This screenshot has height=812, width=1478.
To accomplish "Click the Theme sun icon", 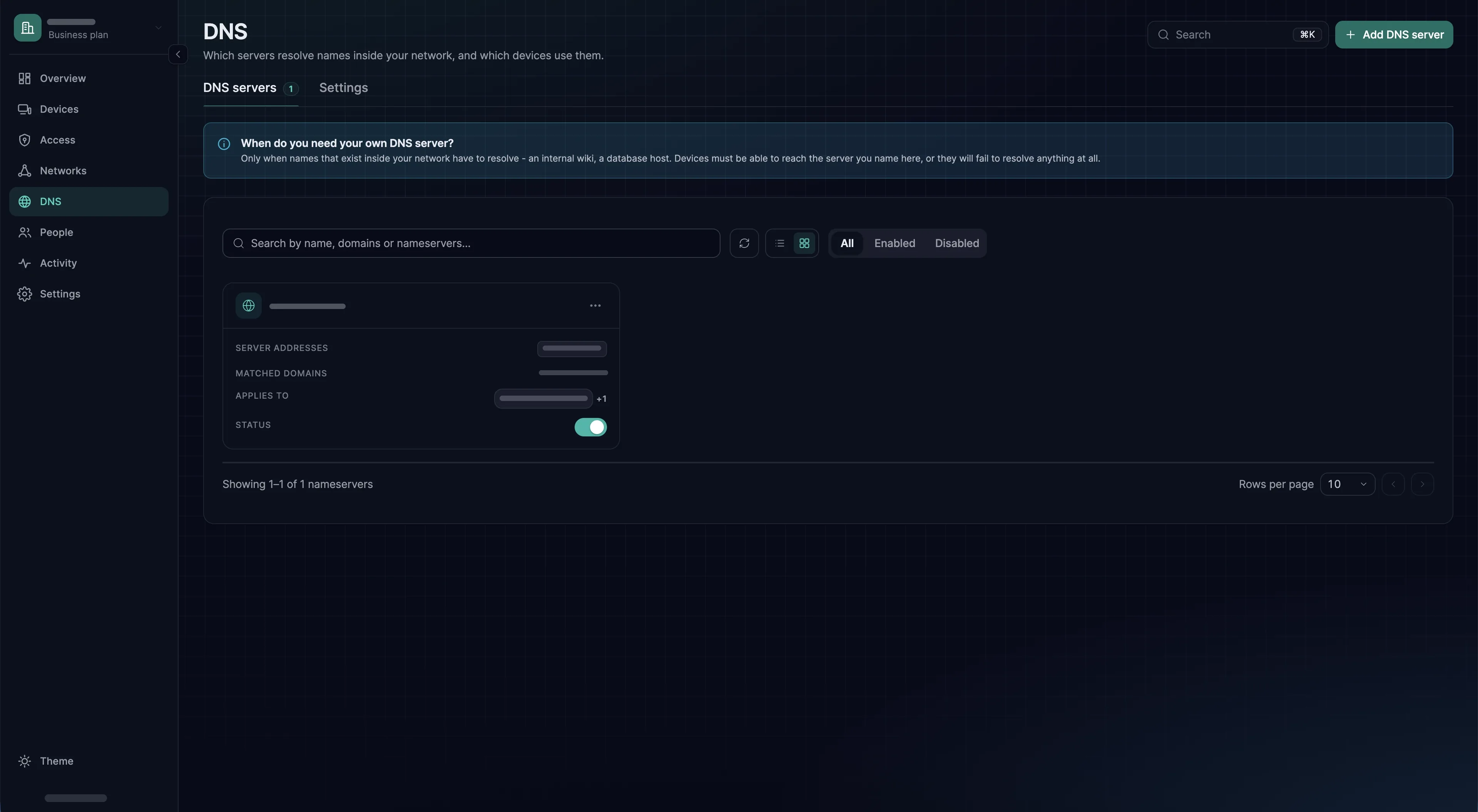I will (x=25, y=761).
